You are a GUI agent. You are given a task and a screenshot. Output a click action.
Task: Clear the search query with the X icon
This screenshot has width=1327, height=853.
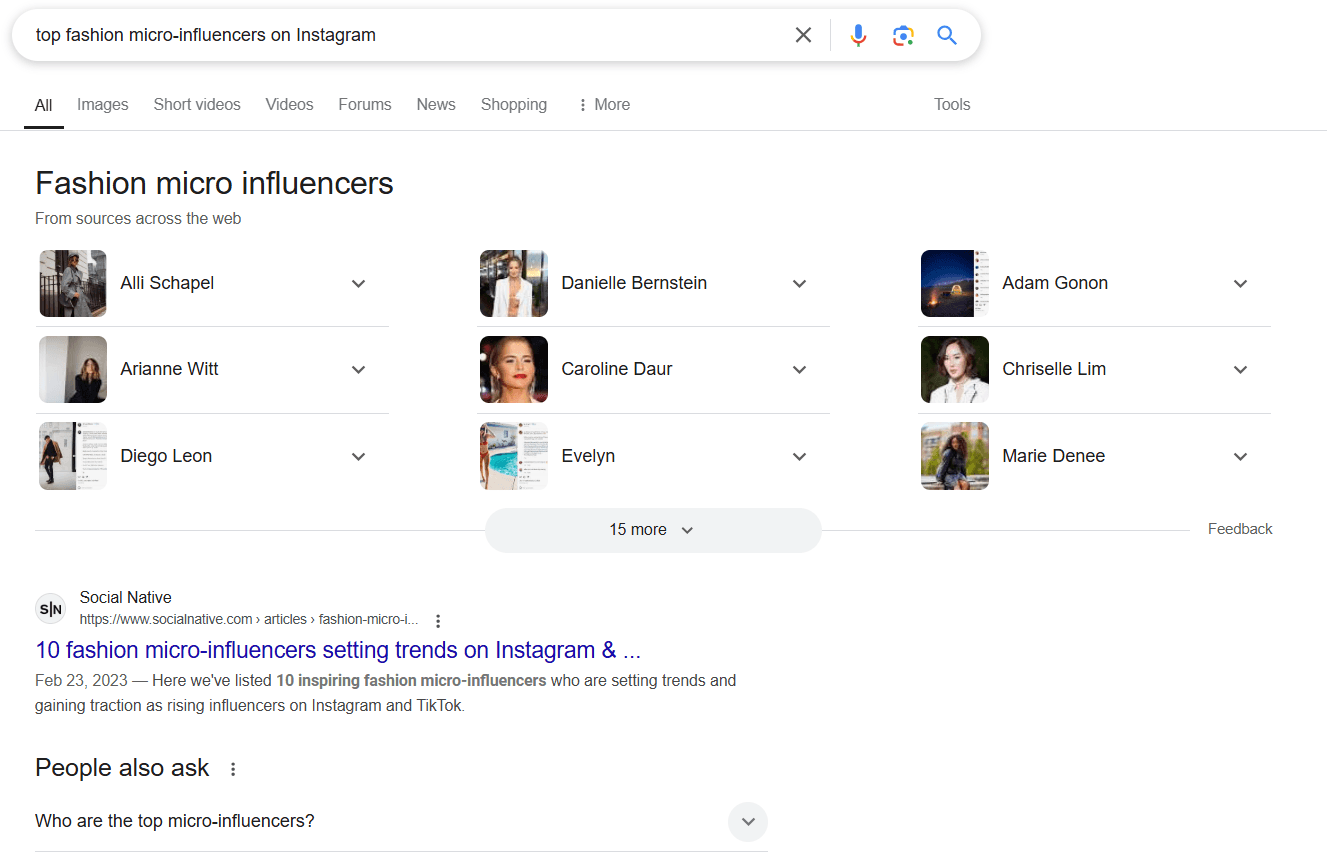(803, 35)
